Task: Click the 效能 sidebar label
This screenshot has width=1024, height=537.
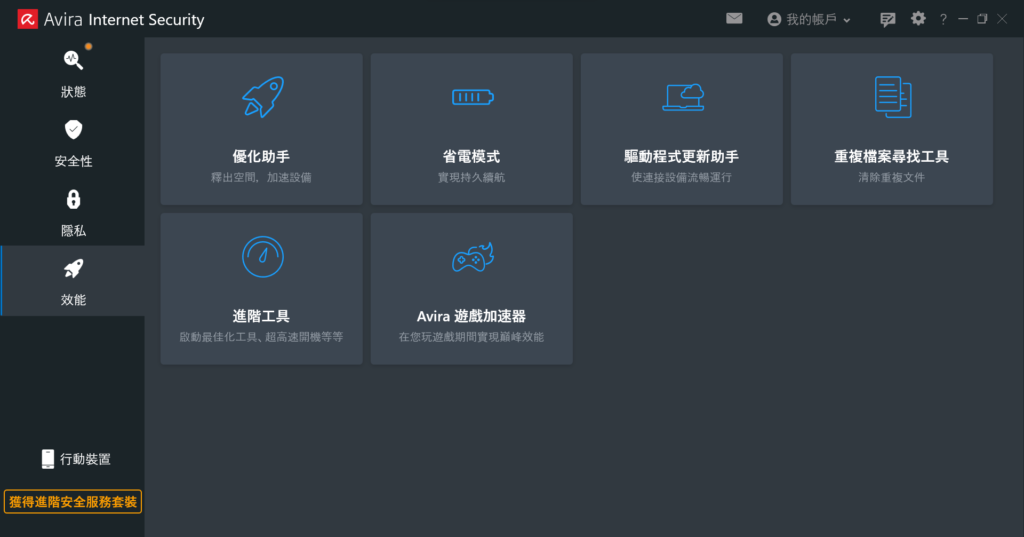Action: pyautogui.click(x=73, y=299)
